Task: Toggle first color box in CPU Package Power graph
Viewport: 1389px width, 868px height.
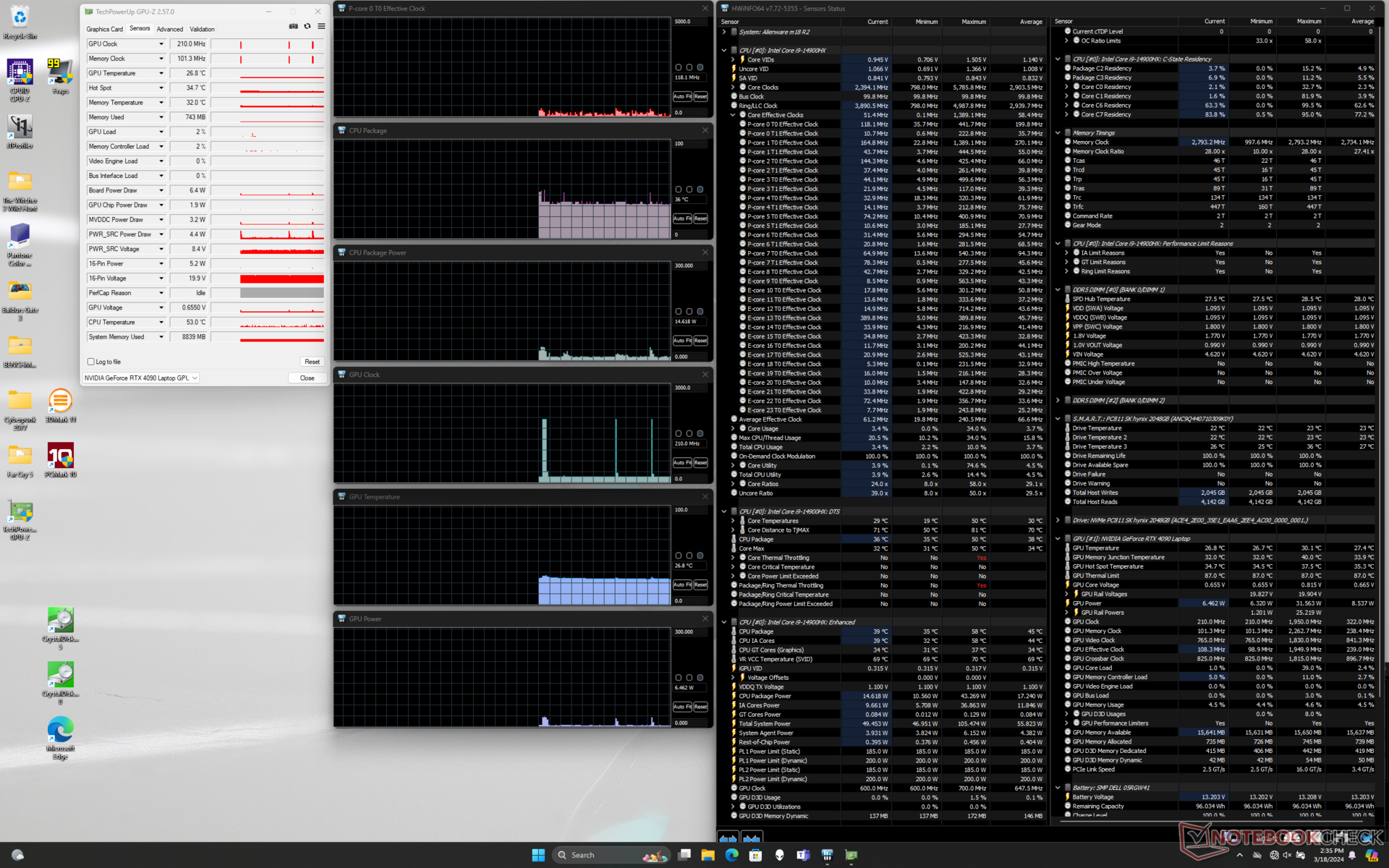Action: pyautogui.click(x=679, y=312)
